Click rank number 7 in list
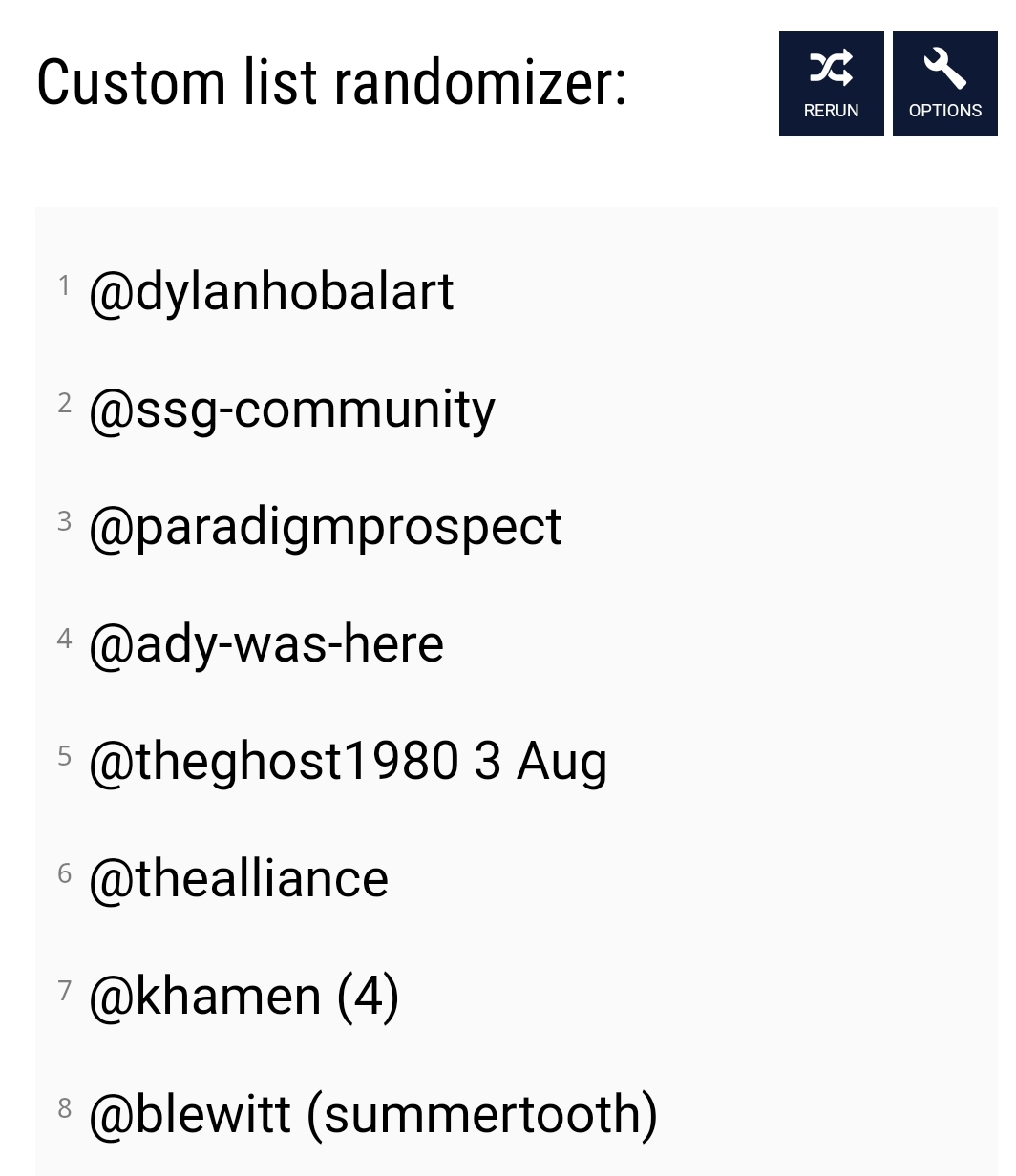Screen dimensions: 1016x1176 pyautogui.click(x=64, y=990)
